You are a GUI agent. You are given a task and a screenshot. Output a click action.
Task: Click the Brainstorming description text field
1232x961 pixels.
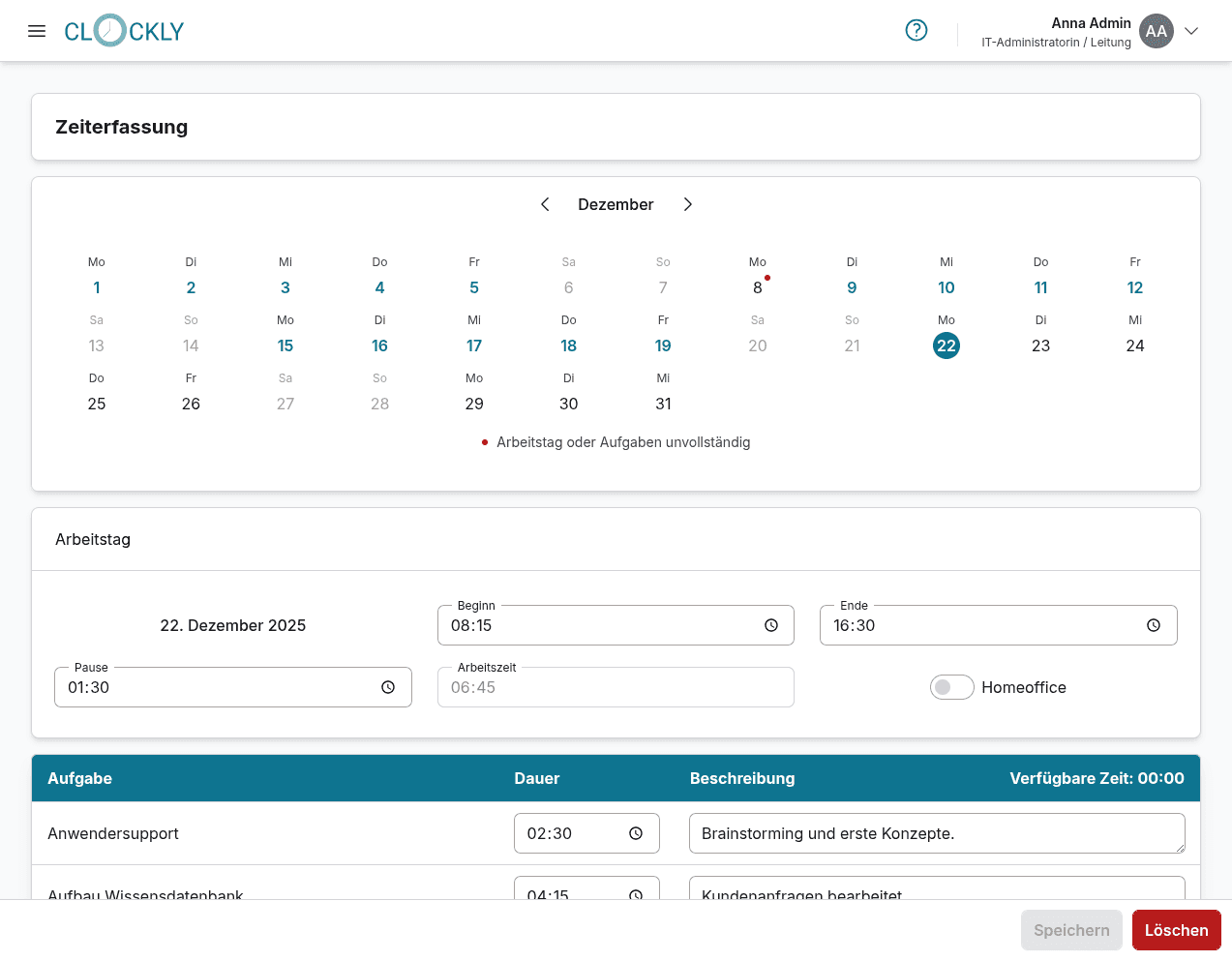[x=937, y=833]
